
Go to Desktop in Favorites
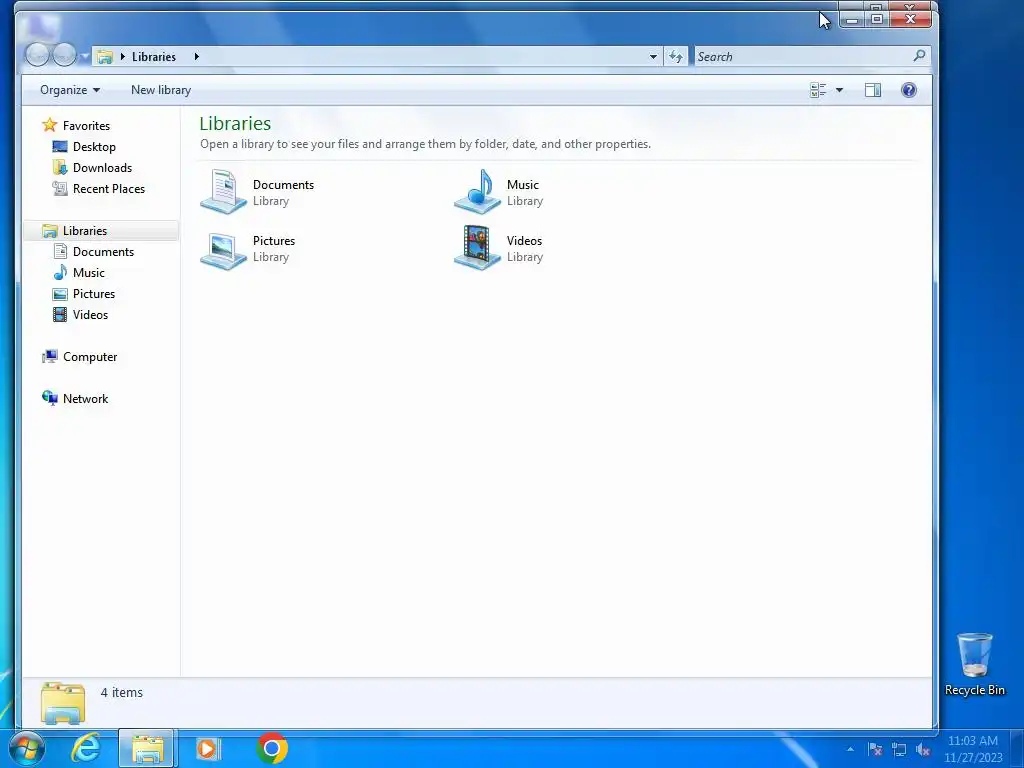coord(84,146)
